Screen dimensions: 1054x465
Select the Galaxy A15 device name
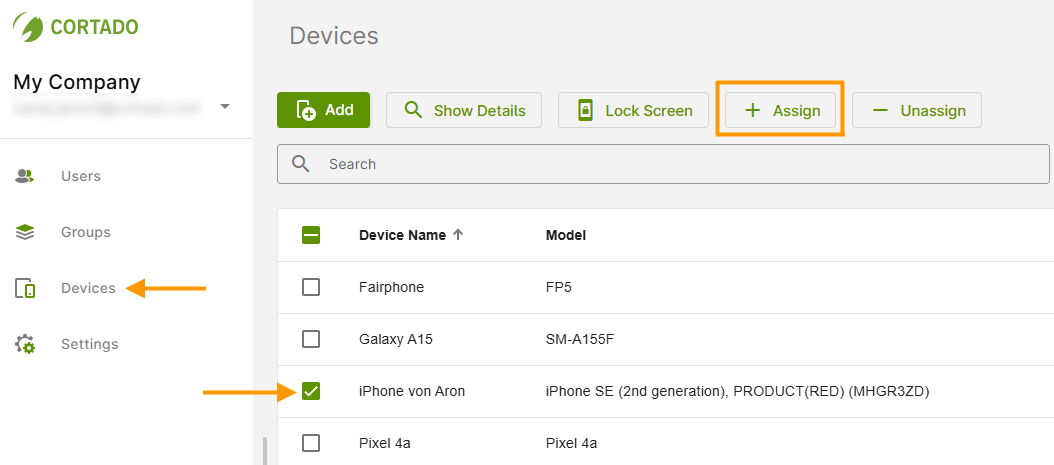(x=395, y=339)
